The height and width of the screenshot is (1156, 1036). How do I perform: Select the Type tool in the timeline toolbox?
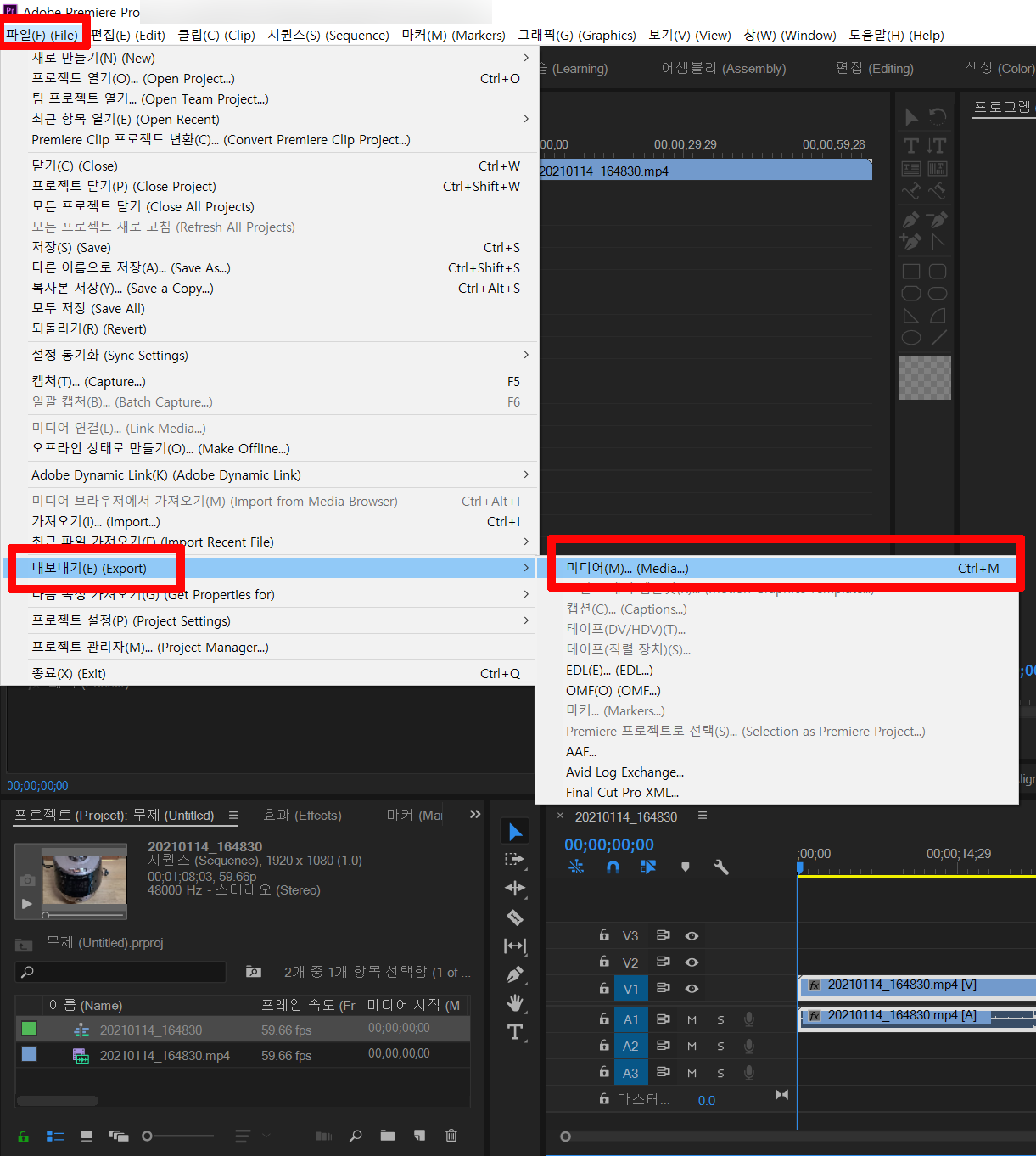[515, 1032]
